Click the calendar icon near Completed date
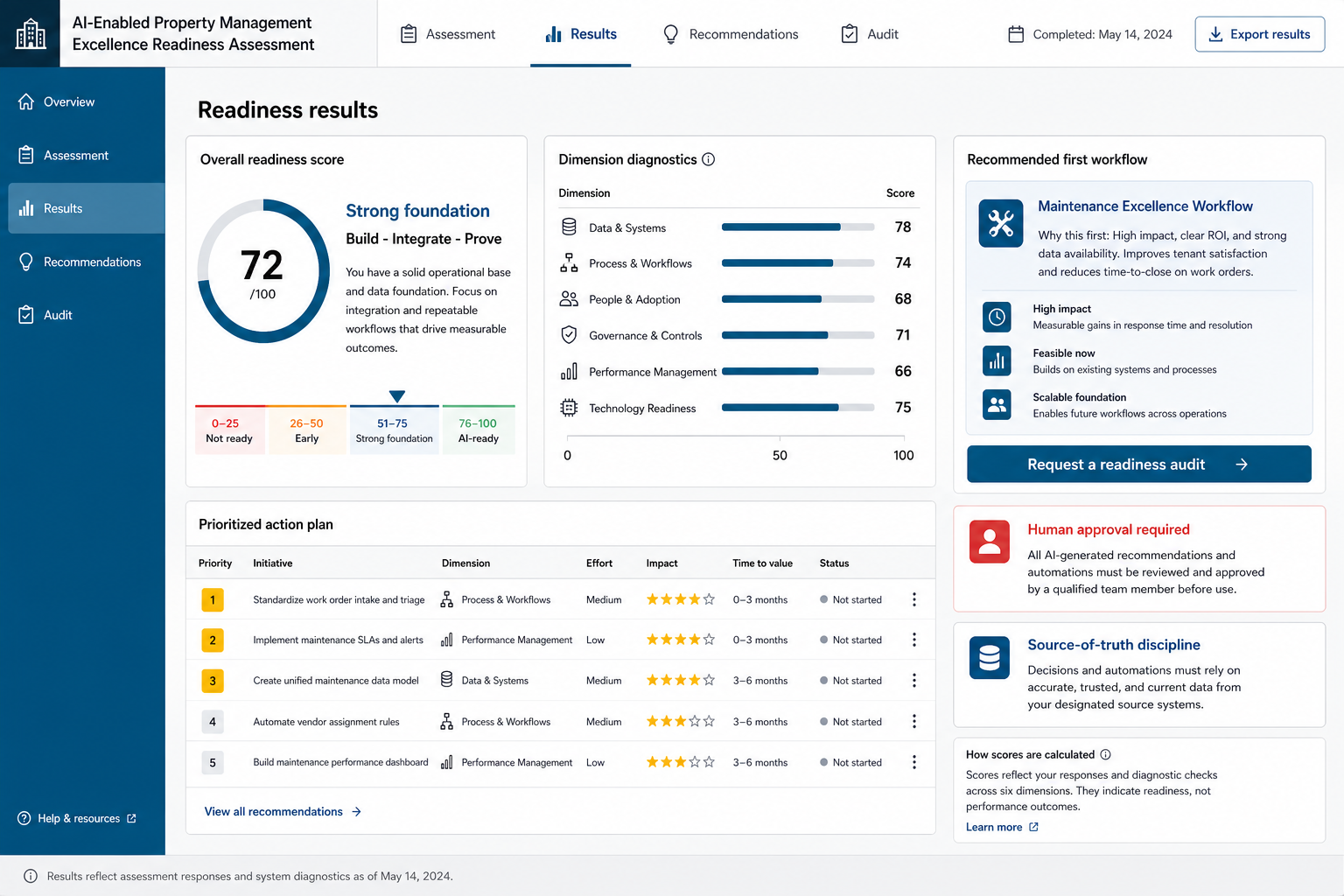The width and height of the screenshot is (1344, 896). [x=1016, y=34]
